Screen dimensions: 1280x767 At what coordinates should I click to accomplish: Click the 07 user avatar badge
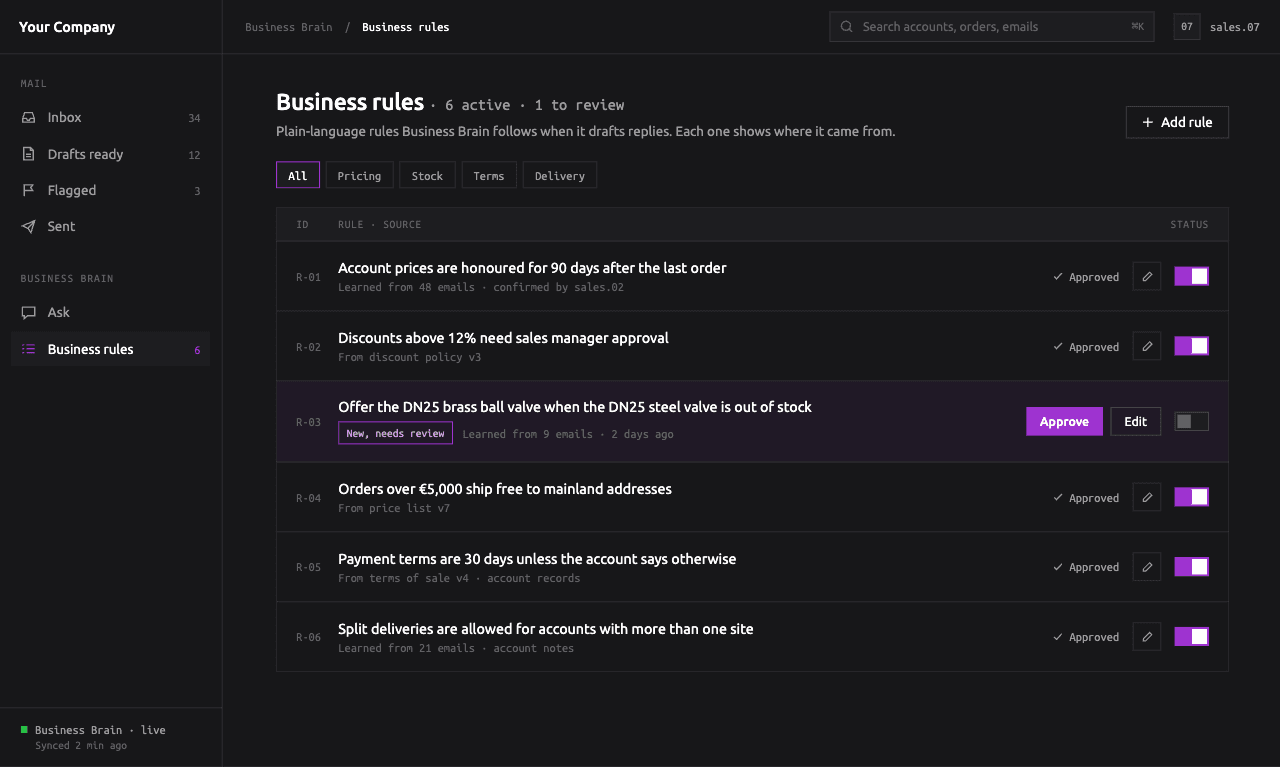tap(1187, 27)
